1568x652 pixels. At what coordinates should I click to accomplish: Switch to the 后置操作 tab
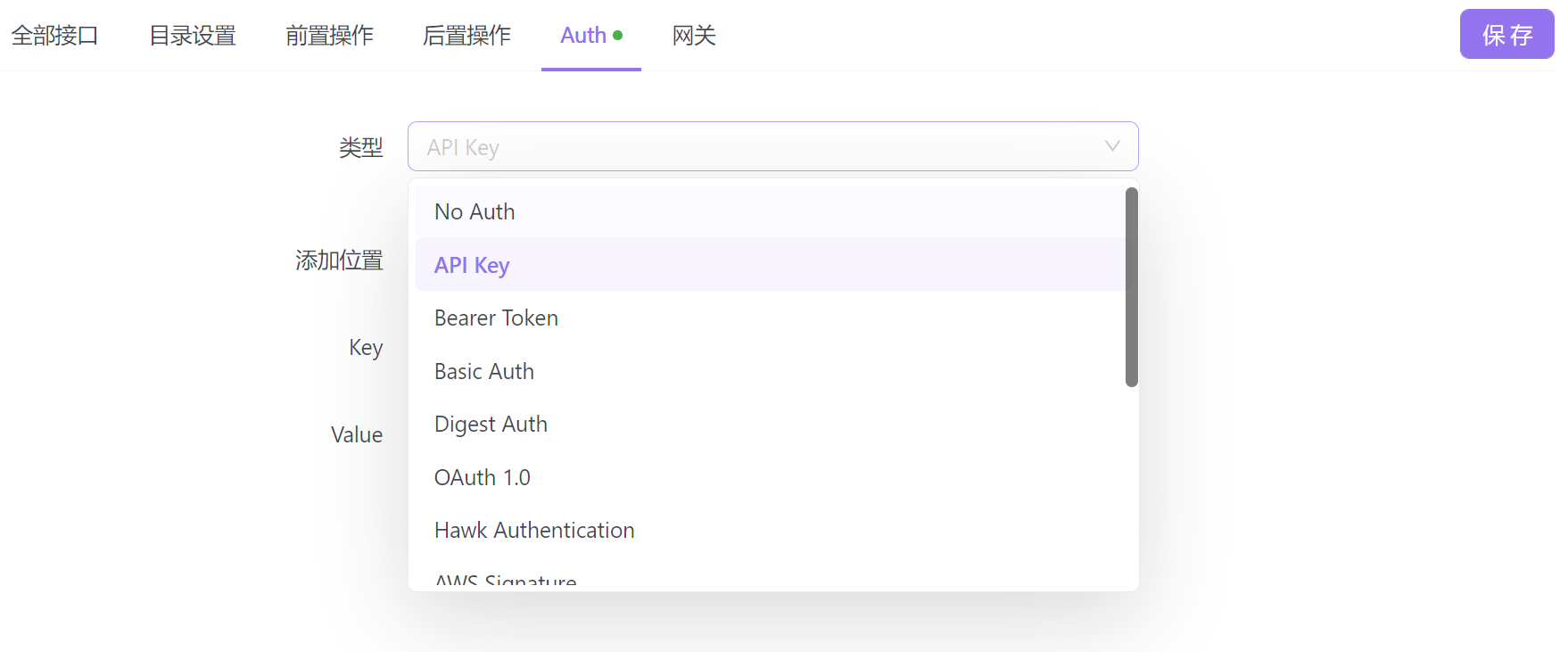(466, 36)
